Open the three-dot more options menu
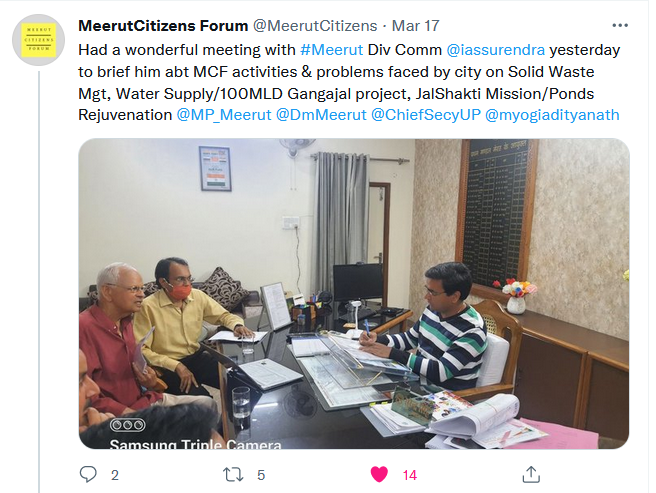The image size is (656, 493). [x=620, y=26]
